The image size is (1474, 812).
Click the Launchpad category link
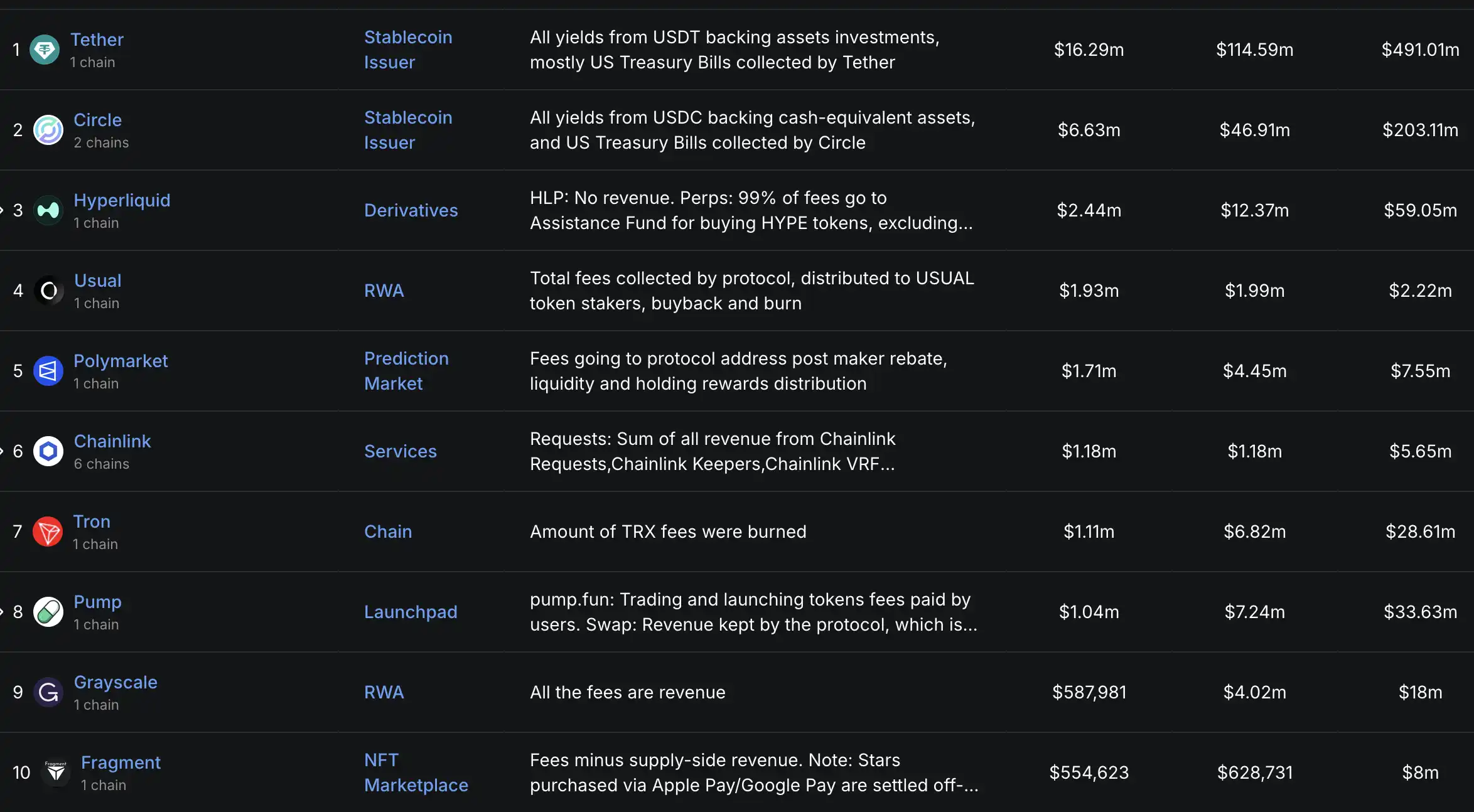411,611
